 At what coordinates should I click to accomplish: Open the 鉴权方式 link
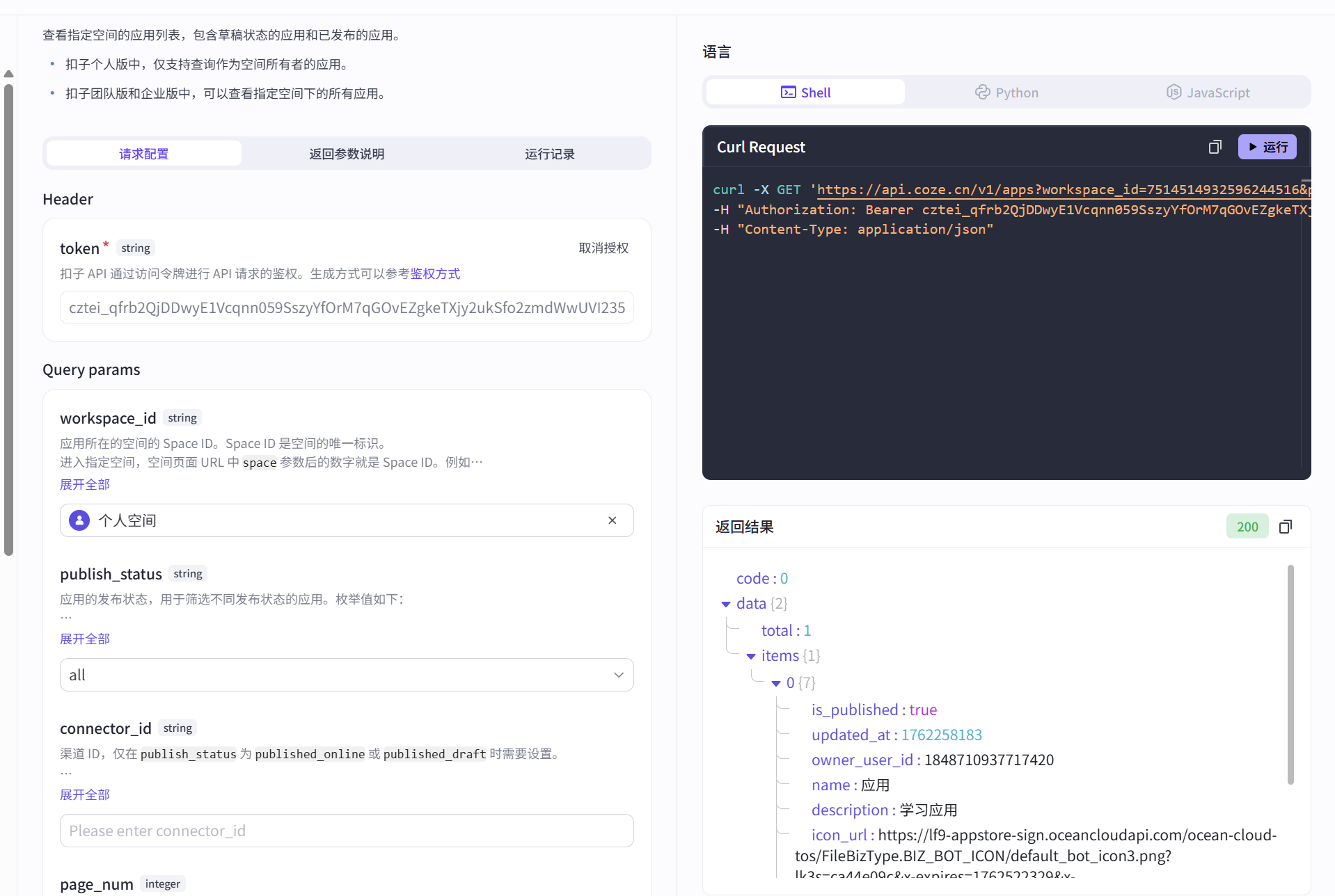pos(435,273)
